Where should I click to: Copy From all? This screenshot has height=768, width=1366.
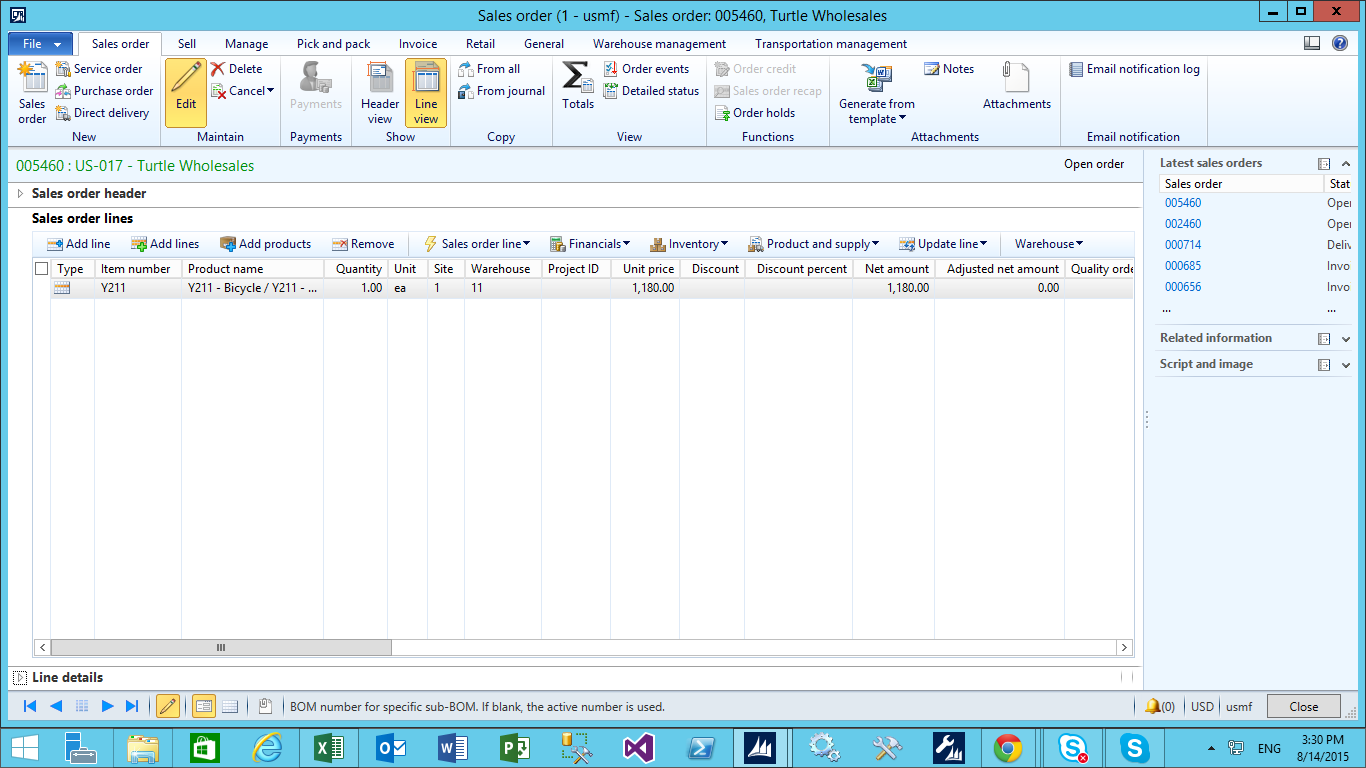tap(489, 69)
